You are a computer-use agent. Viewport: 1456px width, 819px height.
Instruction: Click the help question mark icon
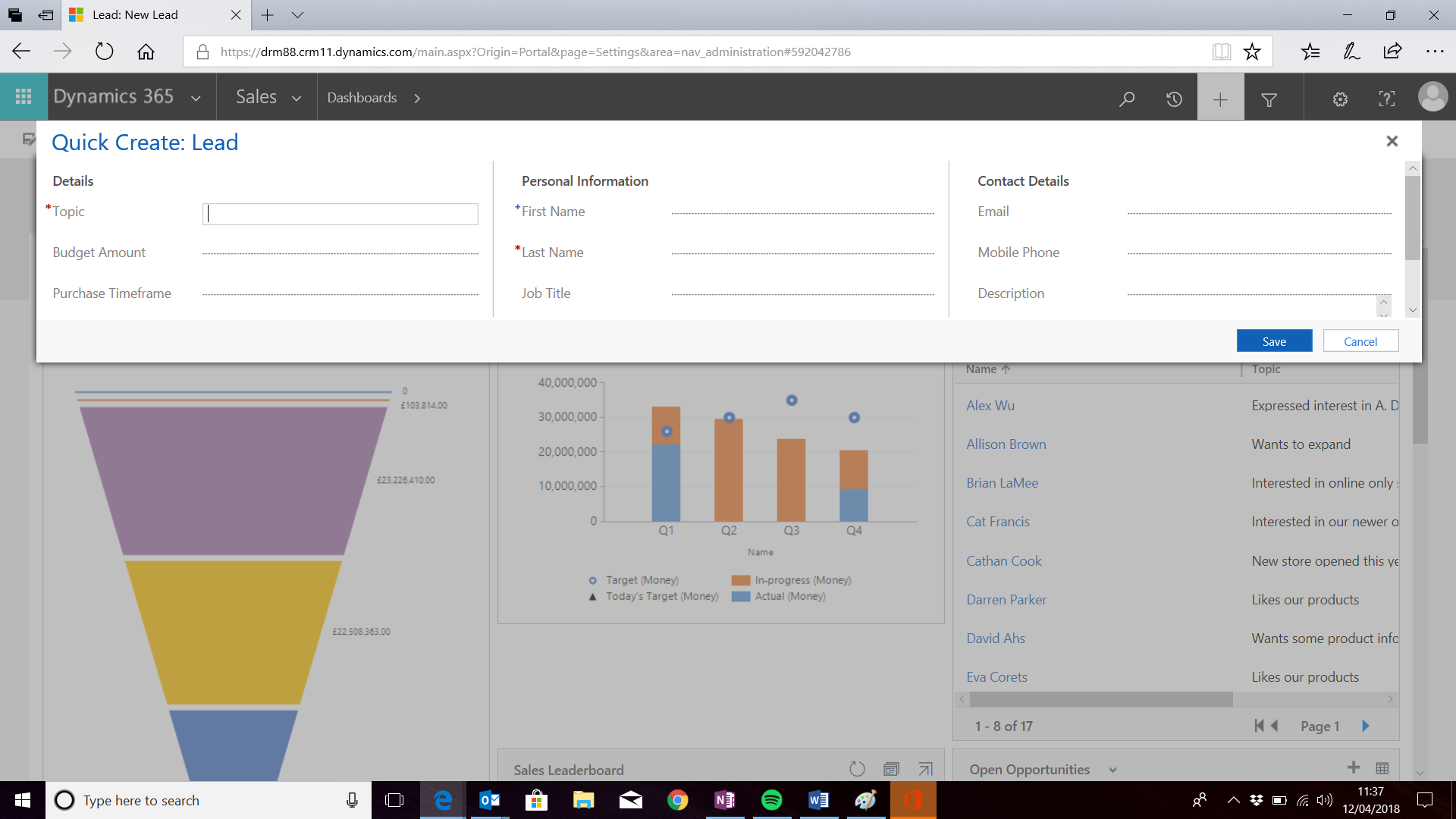(x=1386, y=99)
